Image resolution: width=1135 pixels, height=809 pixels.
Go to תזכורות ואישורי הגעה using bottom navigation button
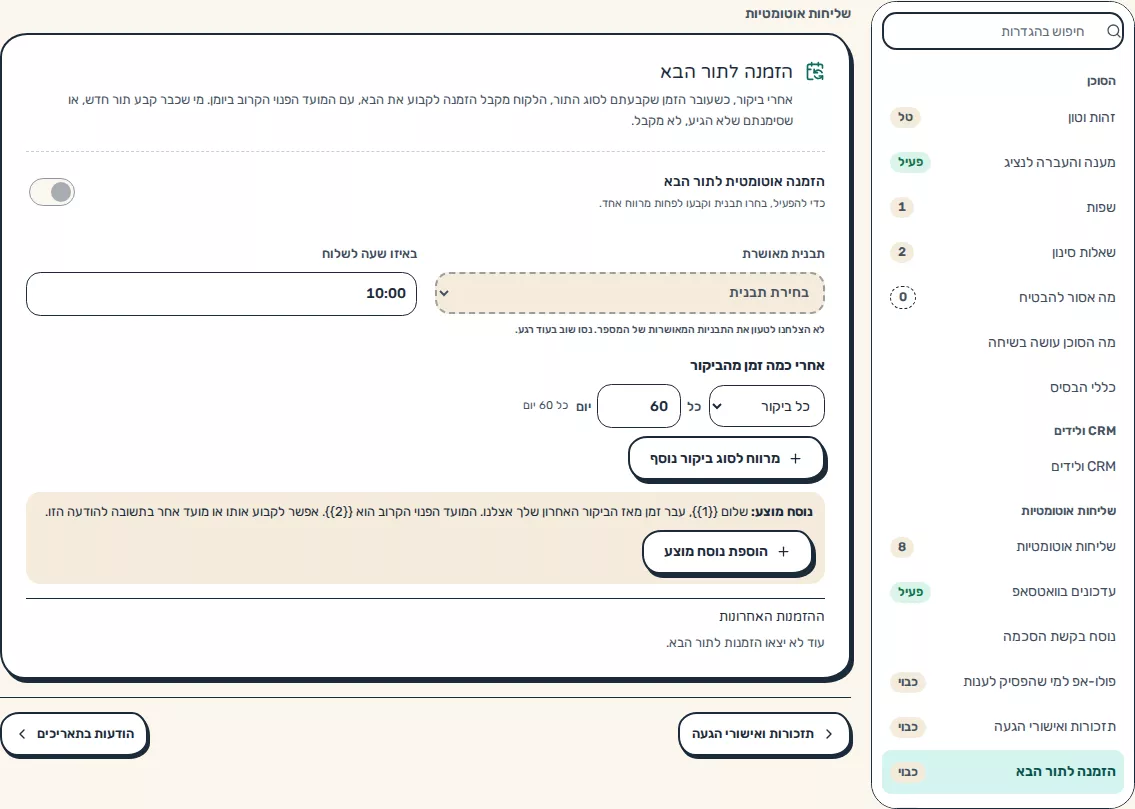click(x=764, y=734)
